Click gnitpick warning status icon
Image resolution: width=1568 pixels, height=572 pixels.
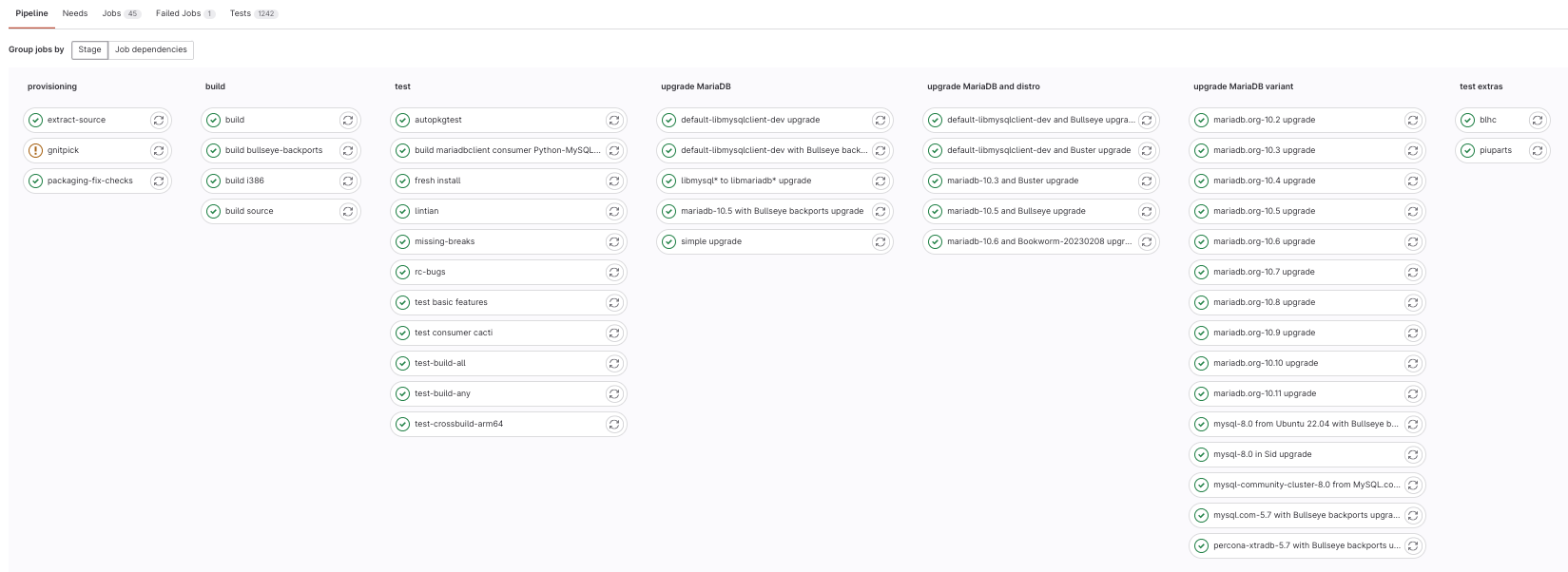pos(36,150)
